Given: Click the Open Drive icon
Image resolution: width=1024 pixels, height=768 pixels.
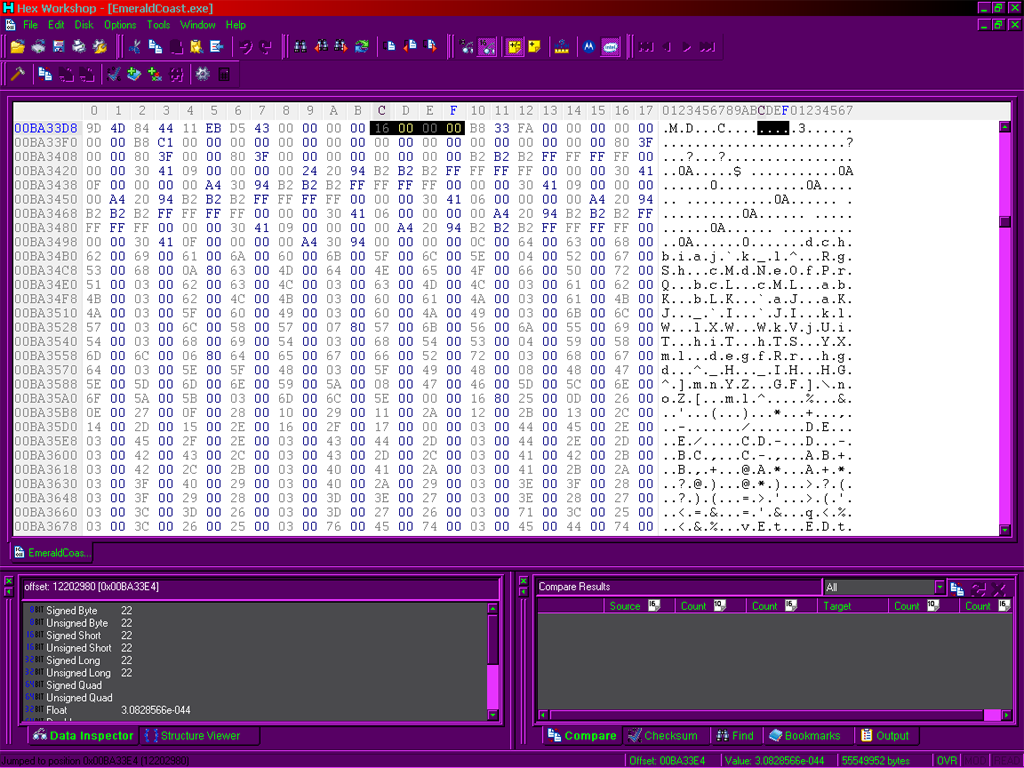Looking at the screenshot, I should pyautogui.click(x=39, y=47).
